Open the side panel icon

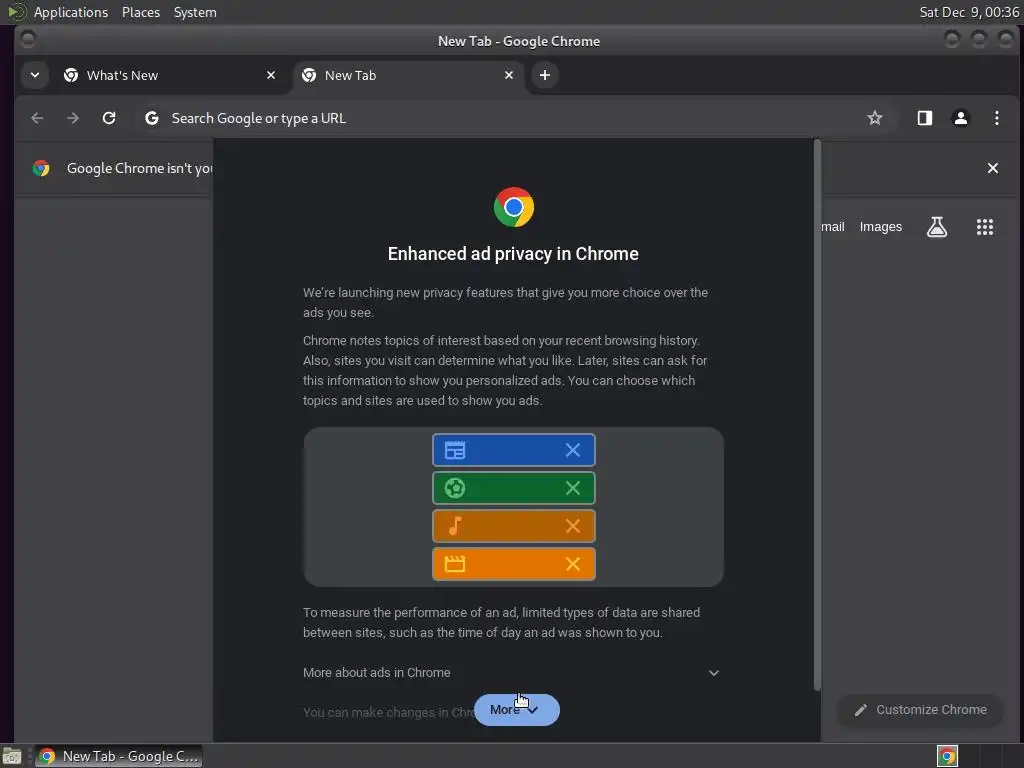[x=925, y=118]
